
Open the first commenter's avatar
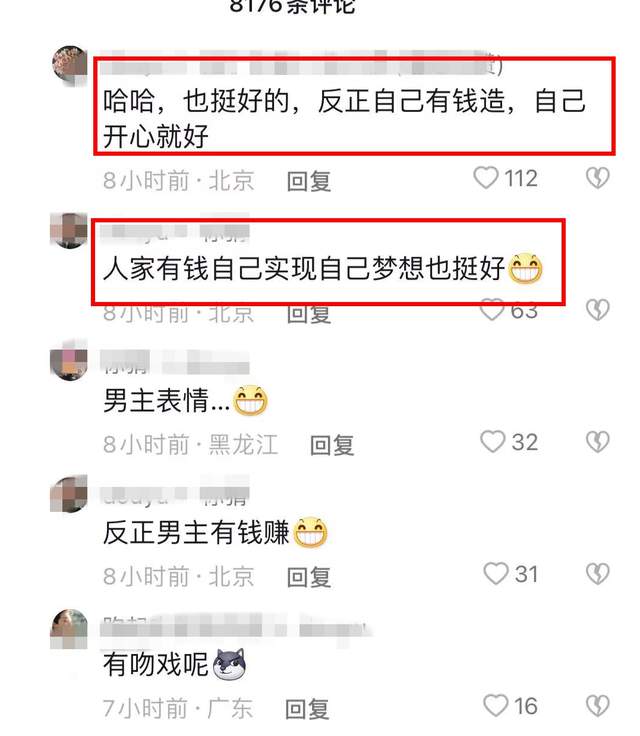point(70,66)
